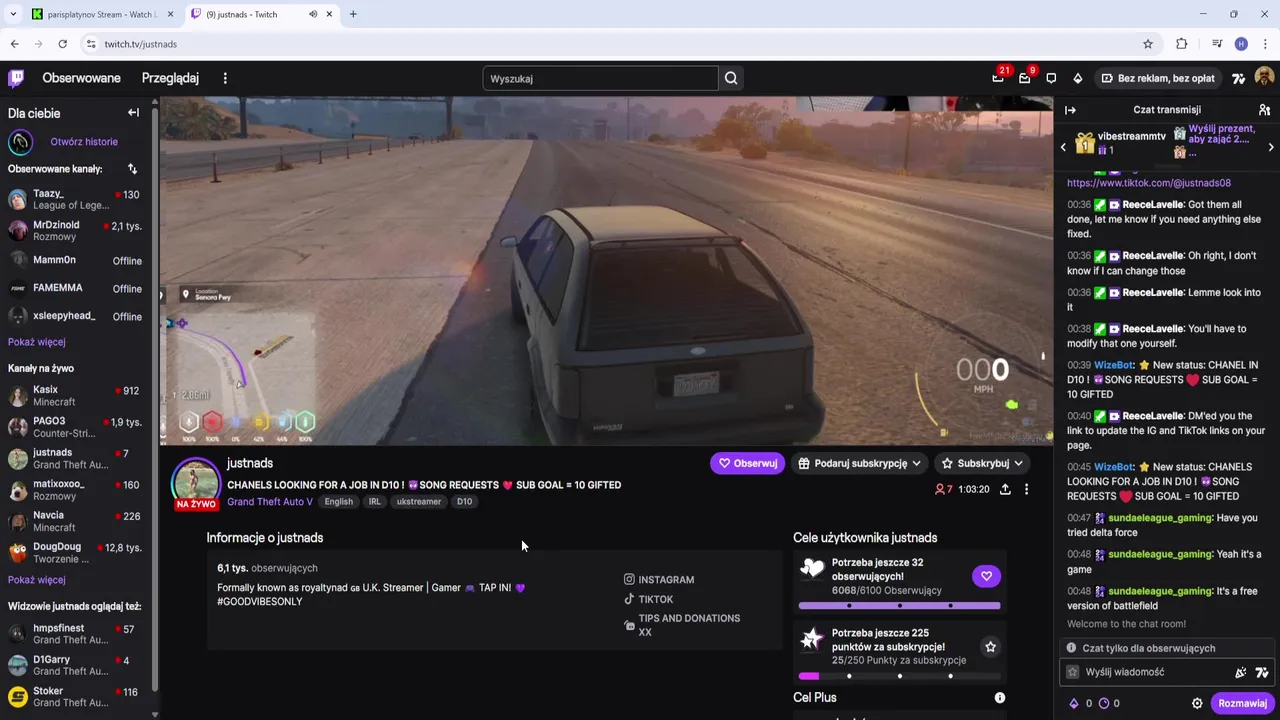Screen dimensions: 1280x720
Task: Click the Get Bits diamond icon
Action: (x=1077, y=78)
